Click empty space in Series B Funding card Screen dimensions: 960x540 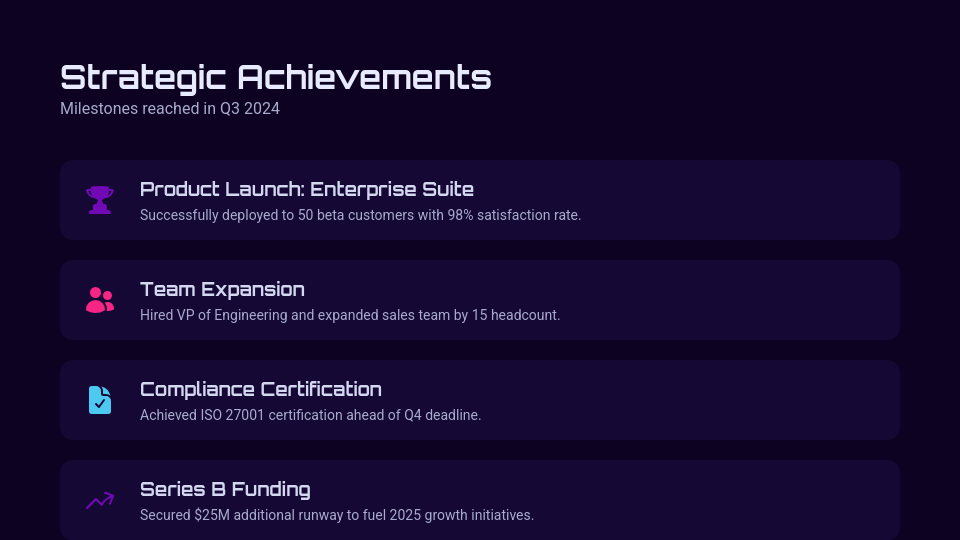click(750, 500)
